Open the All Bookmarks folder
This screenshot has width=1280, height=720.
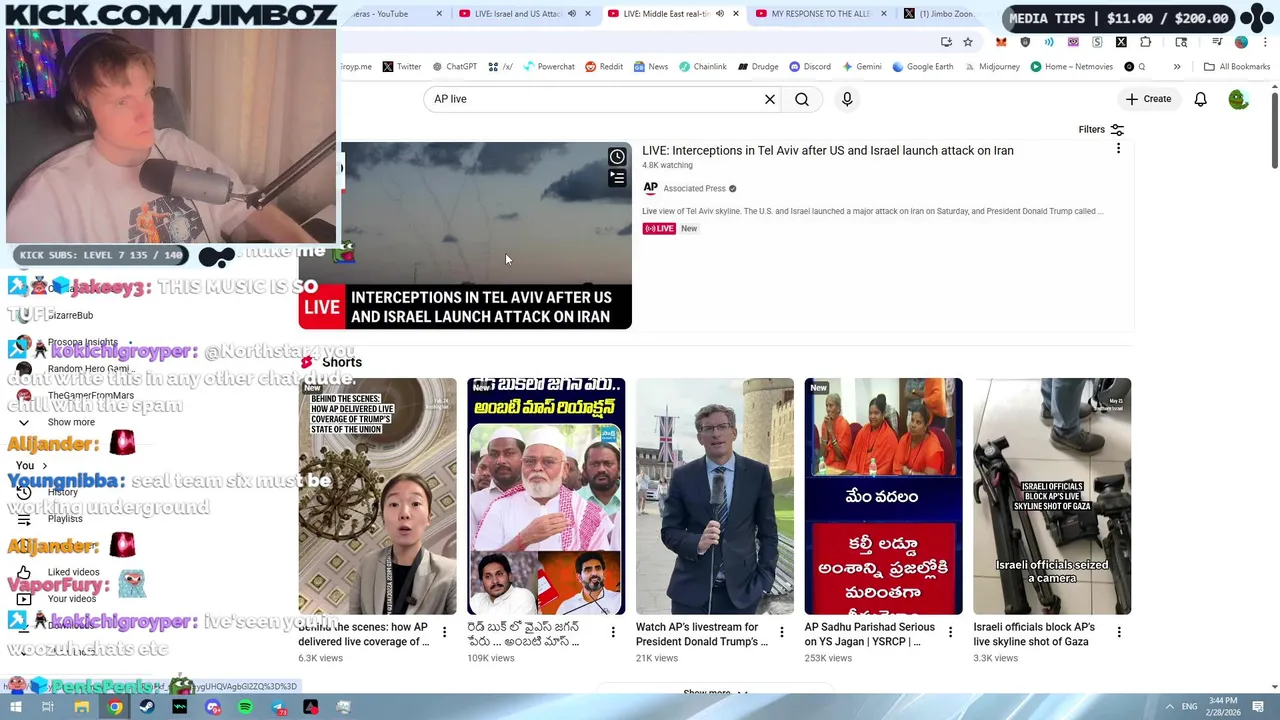[1237, 67]
